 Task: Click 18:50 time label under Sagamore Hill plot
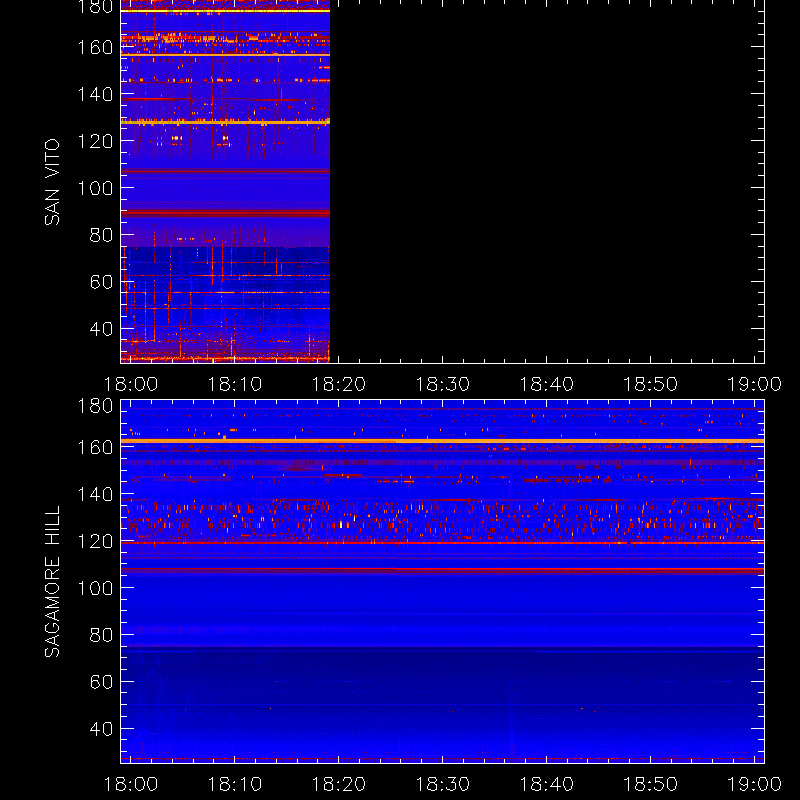click(651, 784)
